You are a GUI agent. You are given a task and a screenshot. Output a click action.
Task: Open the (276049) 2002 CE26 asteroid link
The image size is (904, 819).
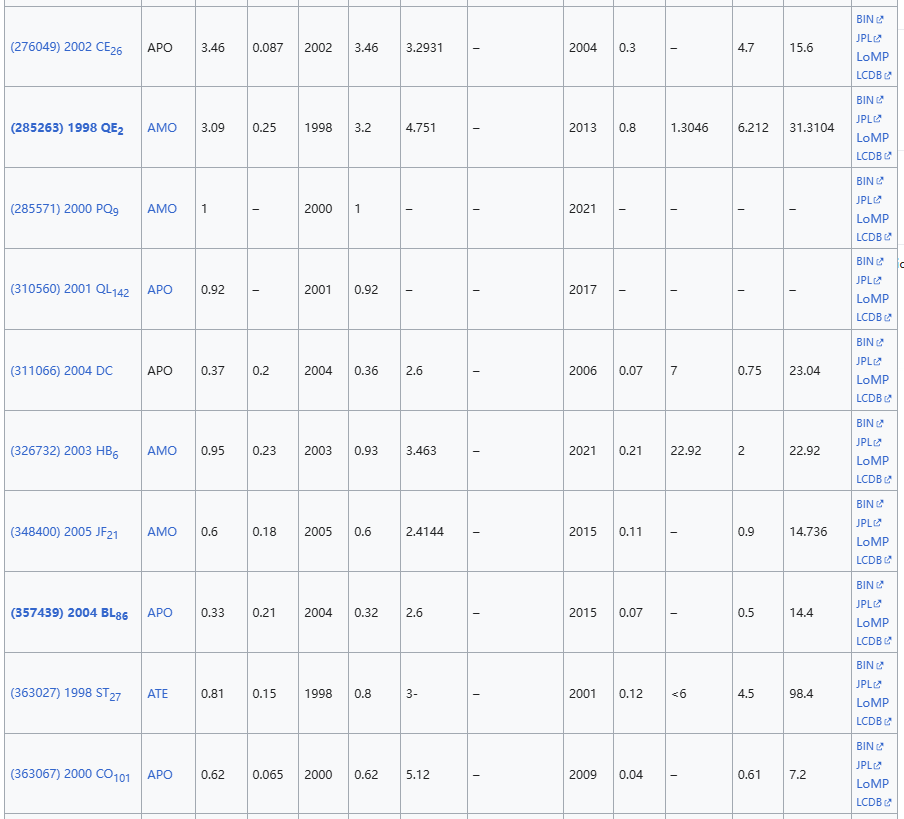[65, 48]
